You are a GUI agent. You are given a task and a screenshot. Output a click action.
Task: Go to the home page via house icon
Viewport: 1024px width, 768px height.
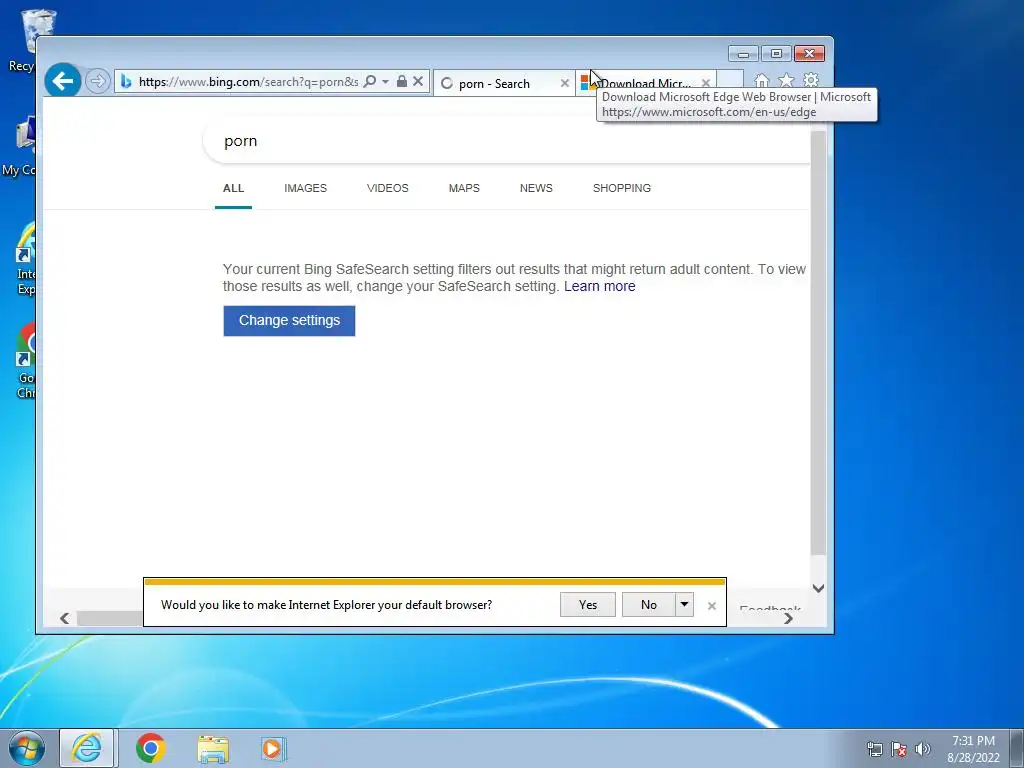click(x=761, y=81)
